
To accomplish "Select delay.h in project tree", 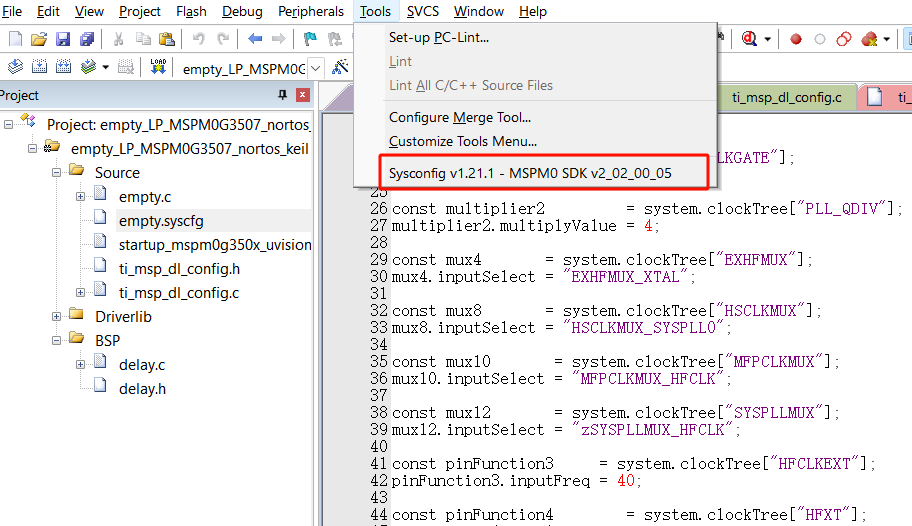I will coord(142,389).
